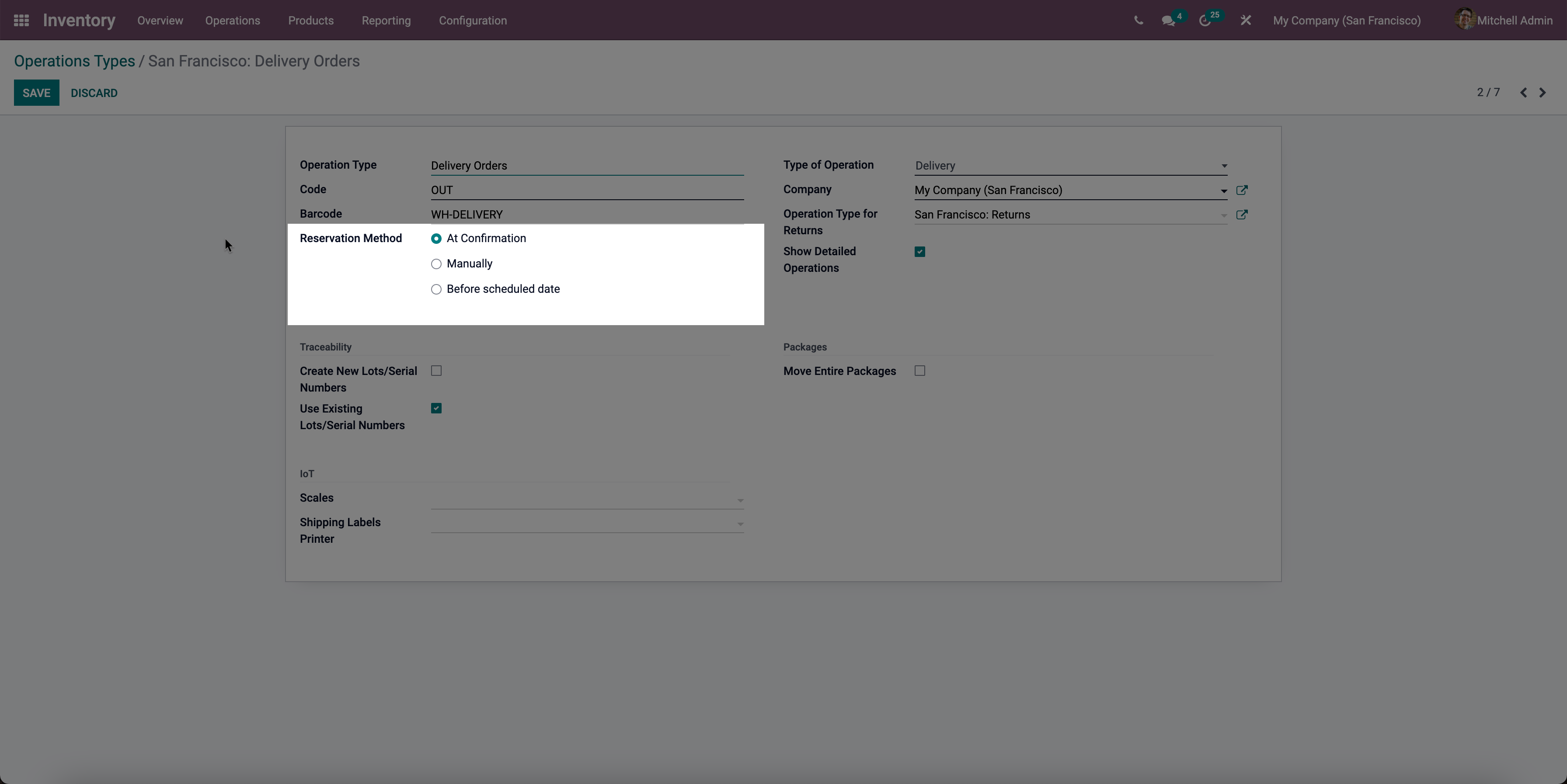Uncheck Show Detailed Operations
Viewport: 1567px width, 784px height.
coord(919,251)
